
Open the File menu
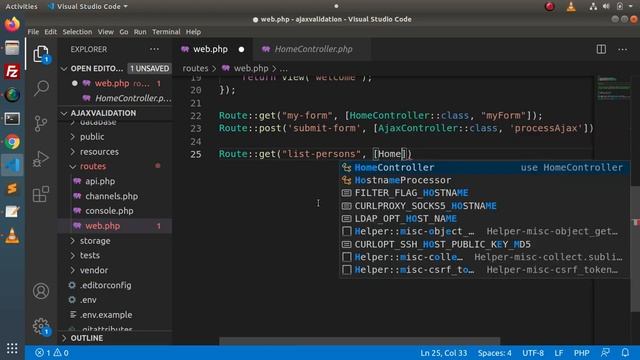tap(33, 32)
